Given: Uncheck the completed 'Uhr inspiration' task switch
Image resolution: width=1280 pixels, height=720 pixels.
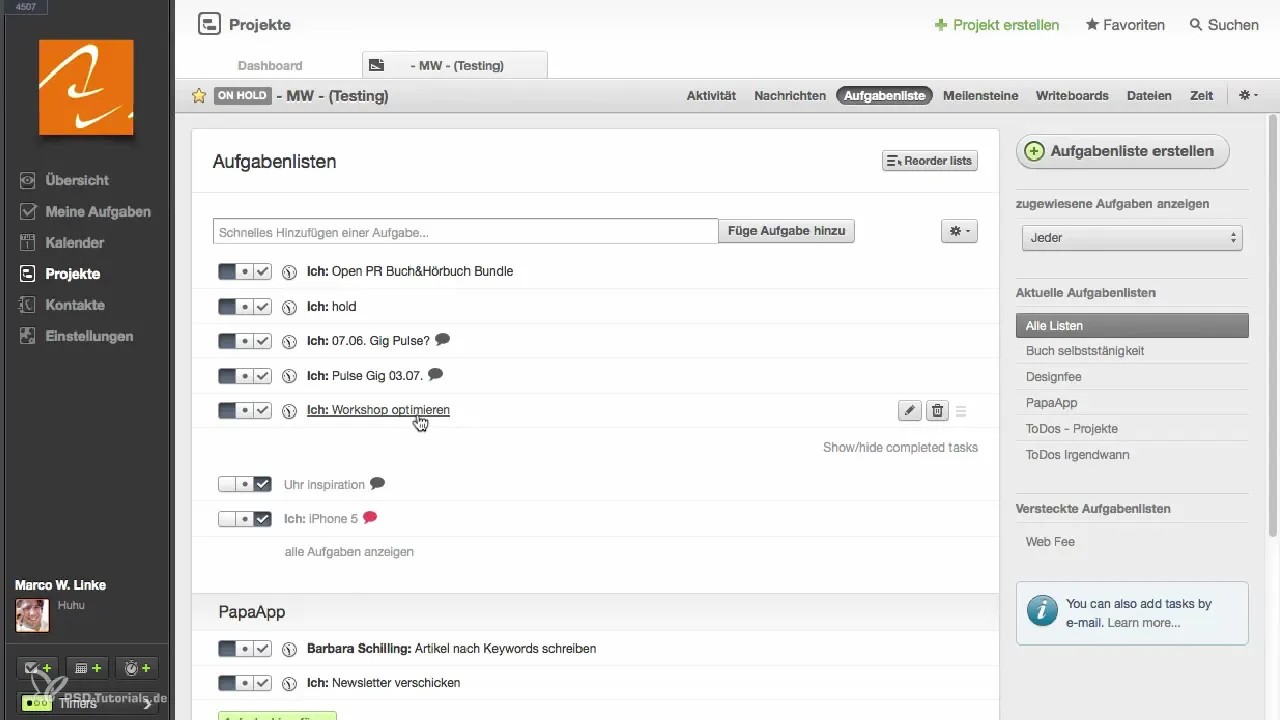Looking at the screenshot, I should pyautogui.click(x=244, y=485).
